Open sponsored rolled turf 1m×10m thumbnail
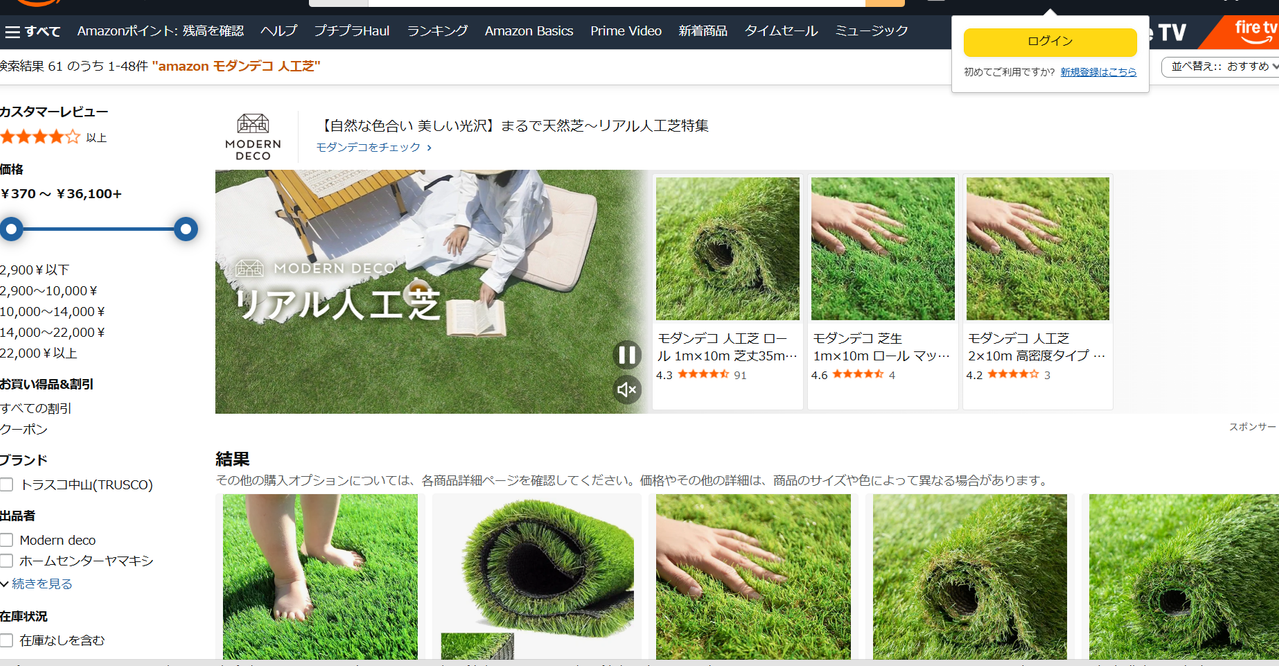Screen dimensions: 1279x666 point(728,249)
